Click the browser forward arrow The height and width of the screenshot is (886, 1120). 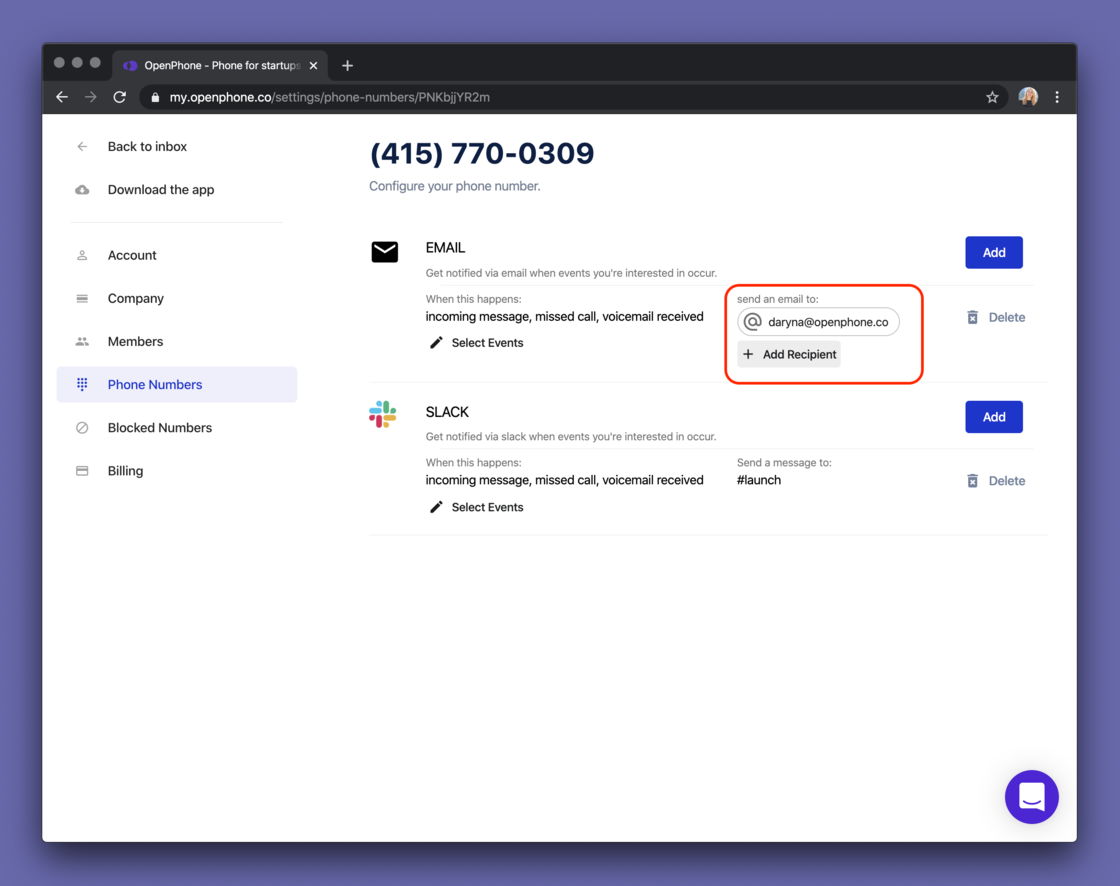(91, 97)
